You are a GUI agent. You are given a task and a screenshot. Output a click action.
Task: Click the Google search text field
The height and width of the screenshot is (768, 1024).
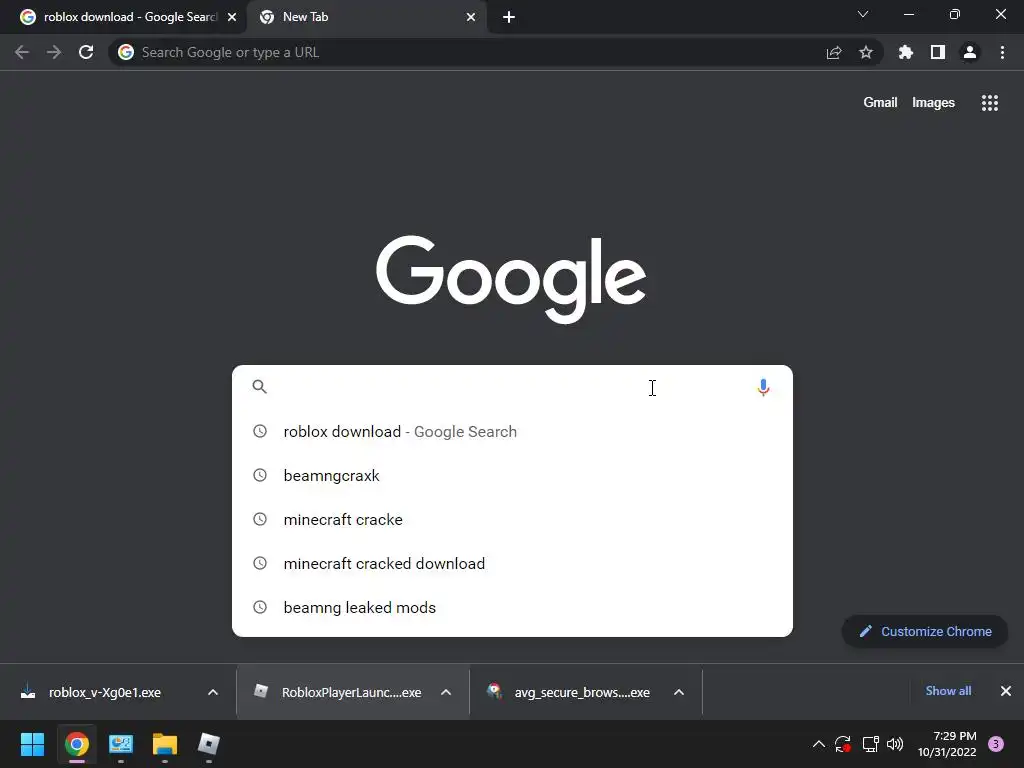513,387
